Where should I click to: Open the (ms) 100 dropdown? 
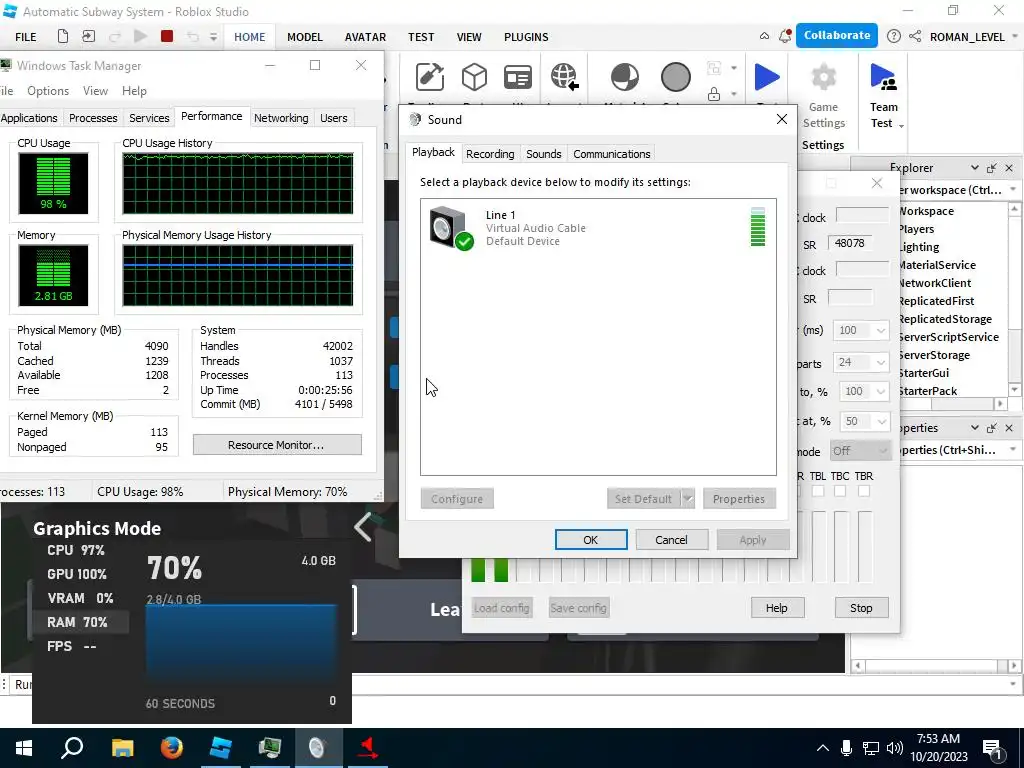(x=860, y=330)
